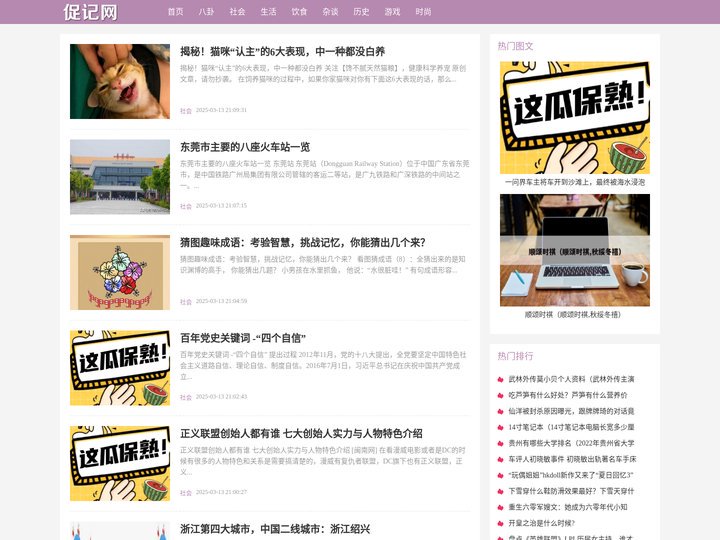This screenshot has height=540, width=720.
Task: Click the bullet icon beside 开皇之治是什么时候
Action: (501, 524)
